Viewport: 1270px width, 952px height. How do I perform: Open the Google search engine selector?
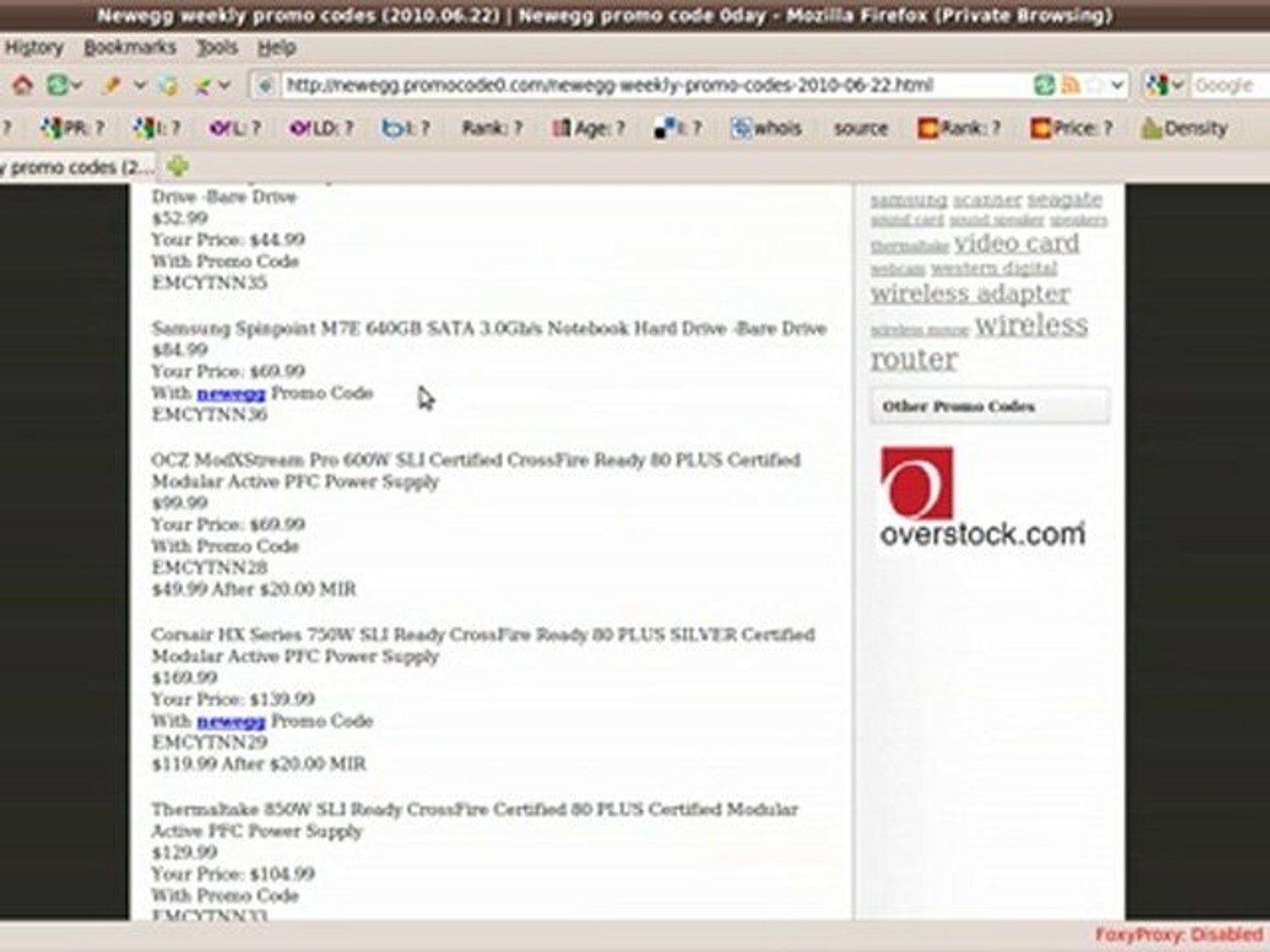point(1164,86)
